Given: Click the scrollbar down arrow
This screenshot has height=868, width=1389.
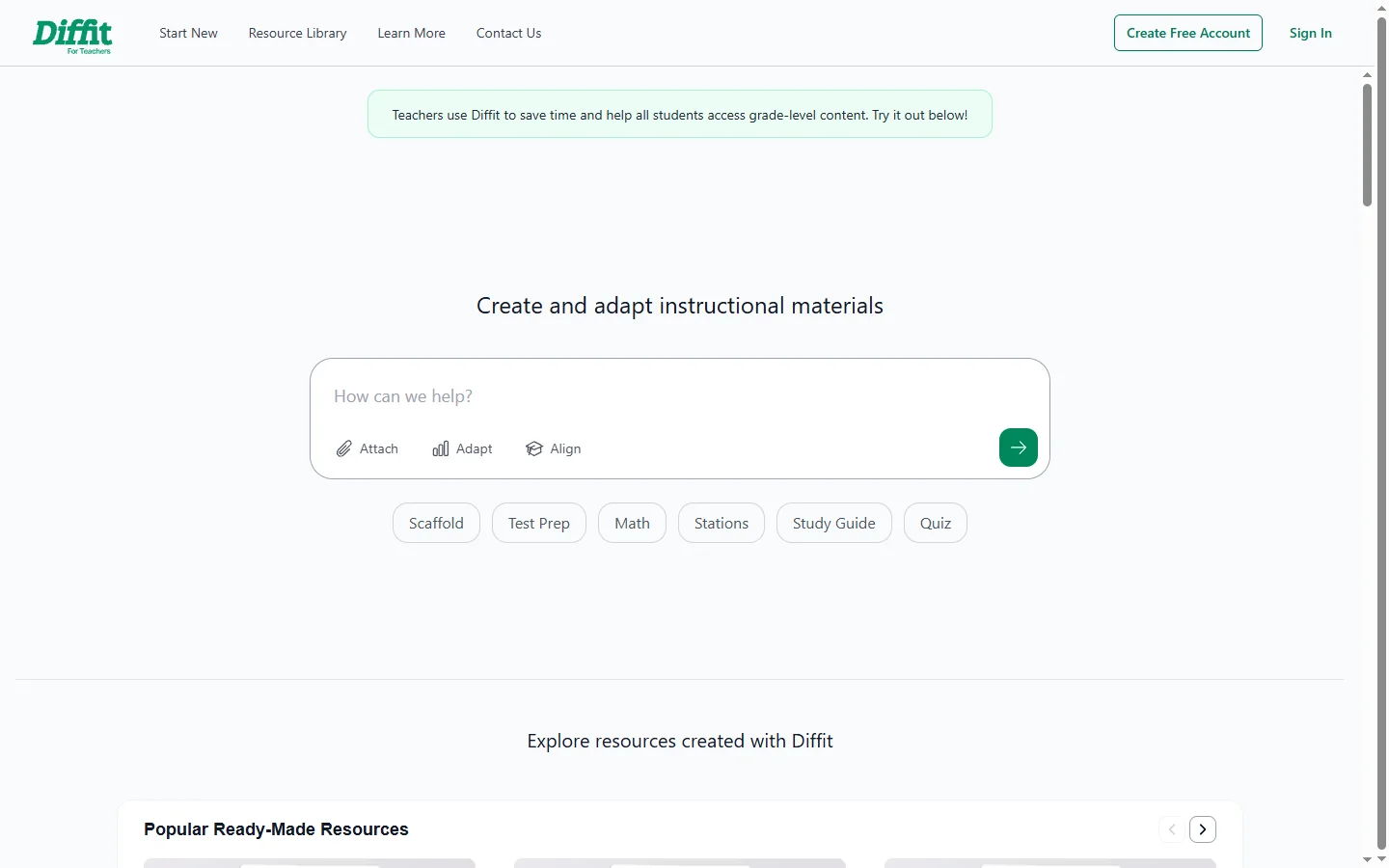Looking at the screenshot, I should [x=1367, y=859].
